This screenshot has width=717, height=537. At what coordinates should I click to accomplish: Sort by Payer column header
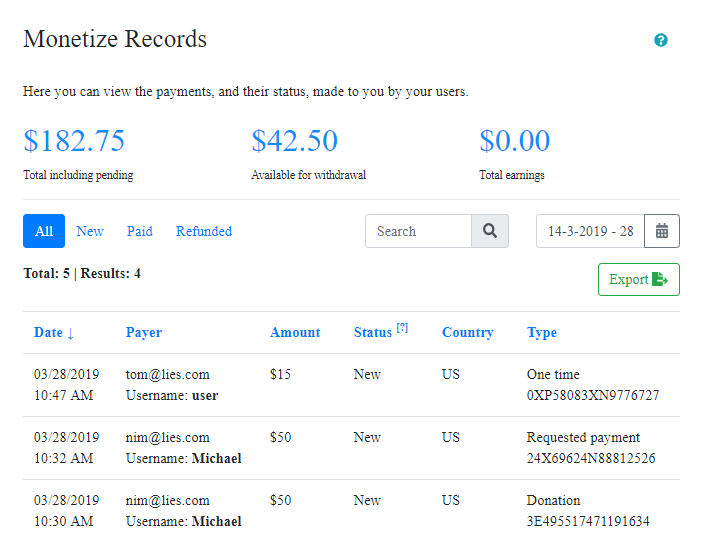[144, 333]
